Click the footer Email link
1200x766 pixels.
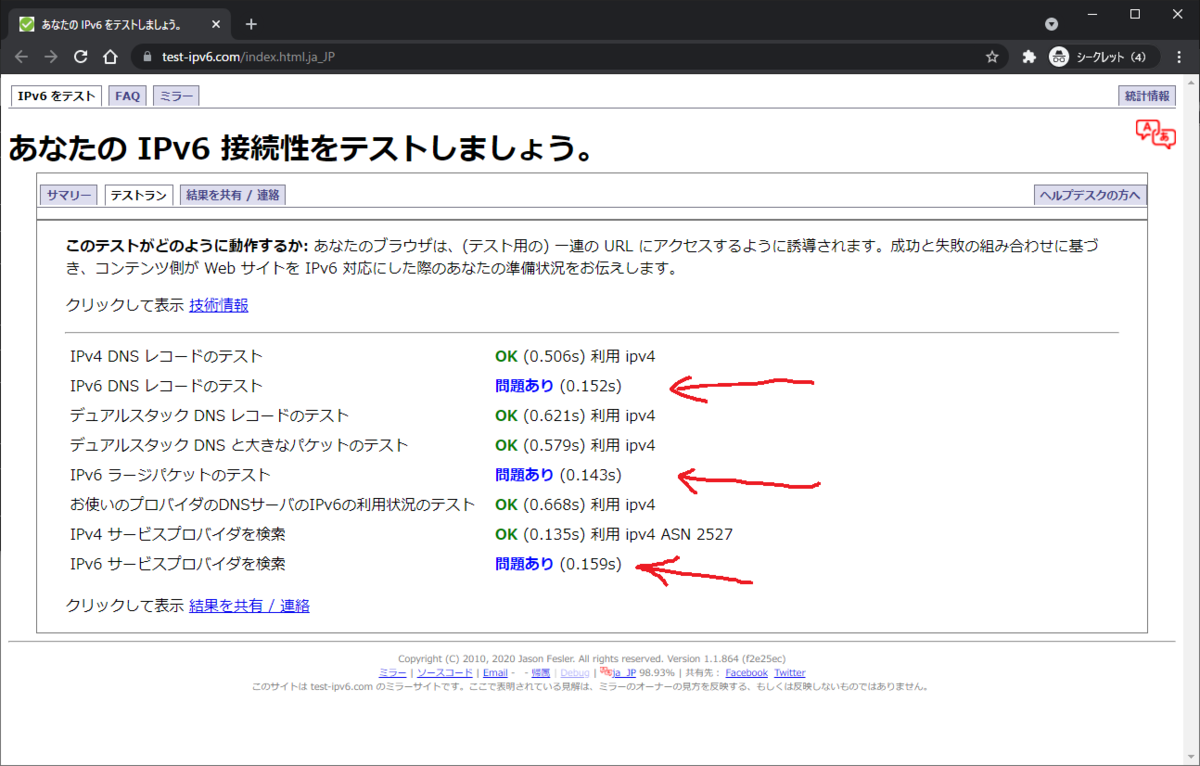pos(495,673)
